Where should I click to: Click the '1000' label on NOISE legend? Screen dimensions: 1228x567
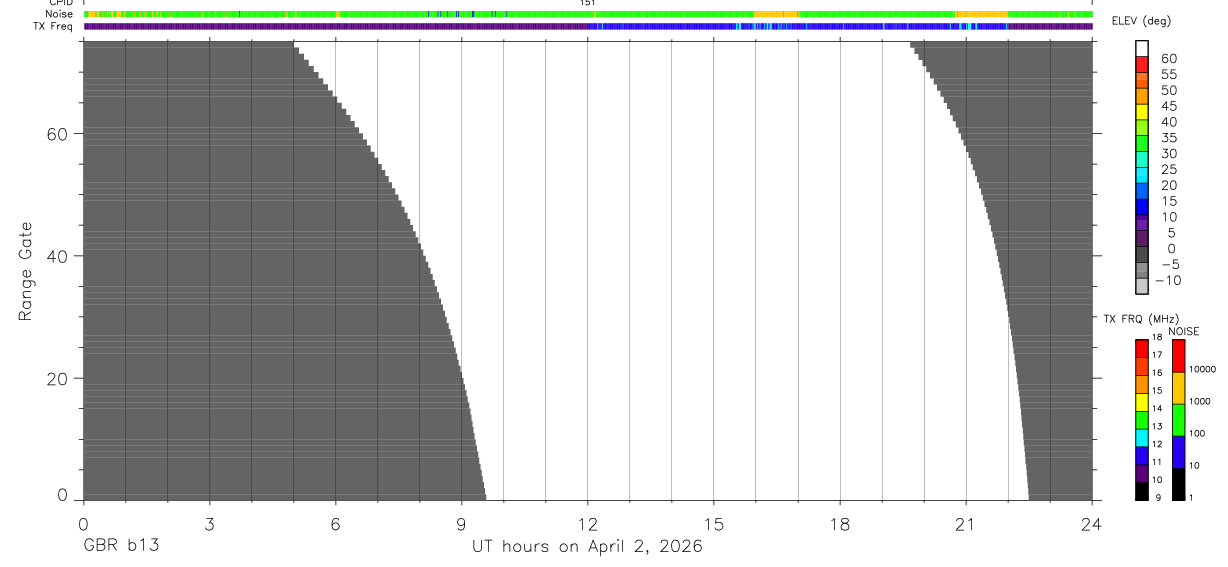[1201, 402]
